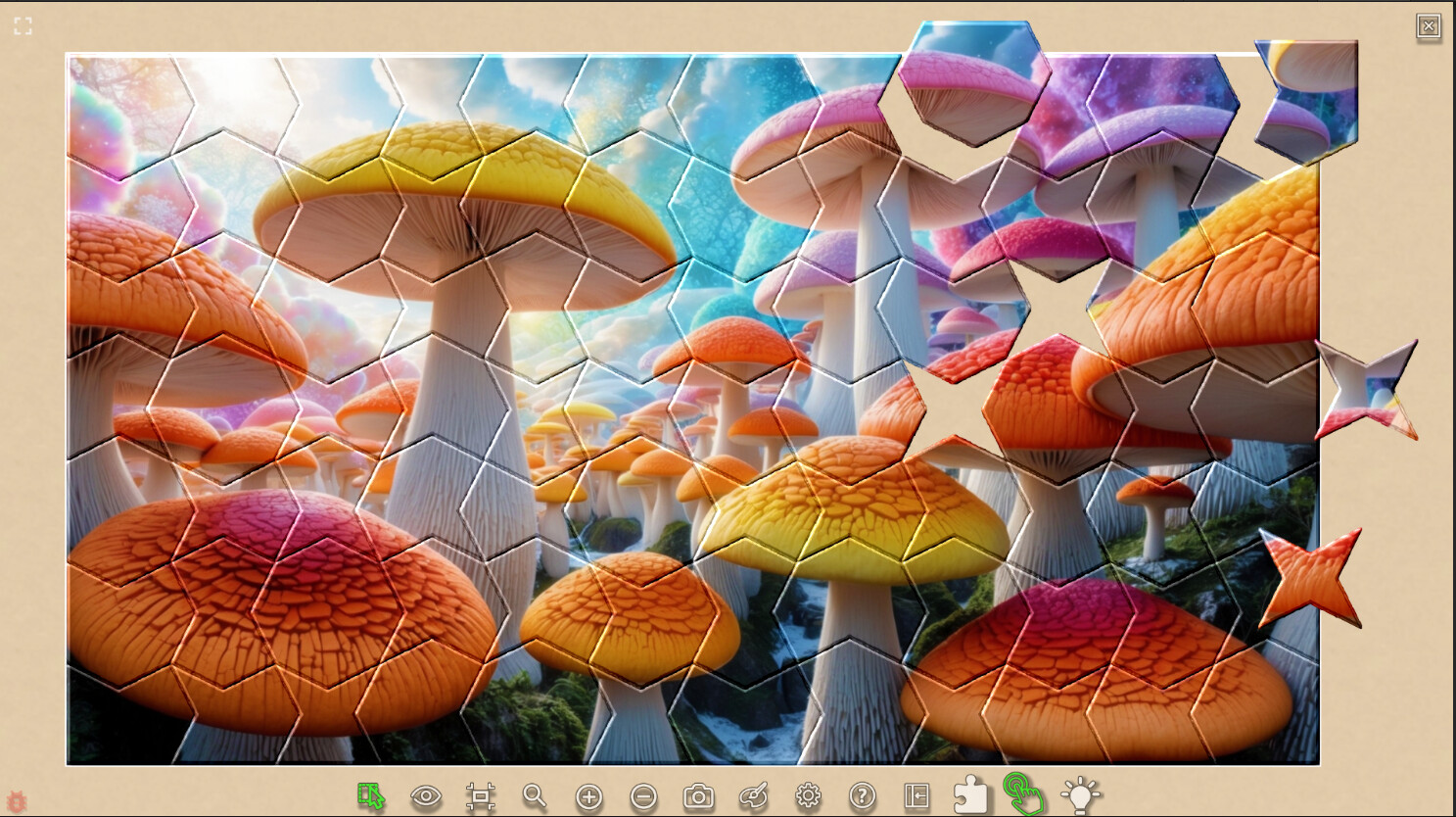1456x817 pixels.
Task: Click the small four-pointed star piece on right
Action: 1371,392
